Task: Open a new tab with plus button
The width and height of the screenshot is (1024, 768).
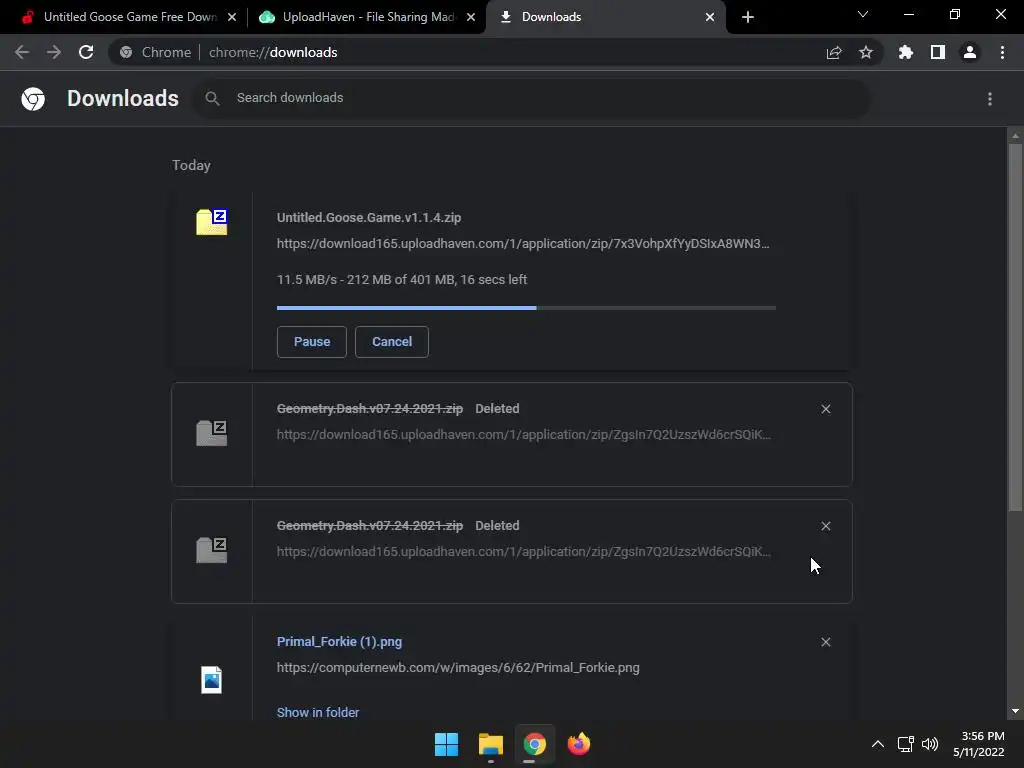Action: point(748,17)
